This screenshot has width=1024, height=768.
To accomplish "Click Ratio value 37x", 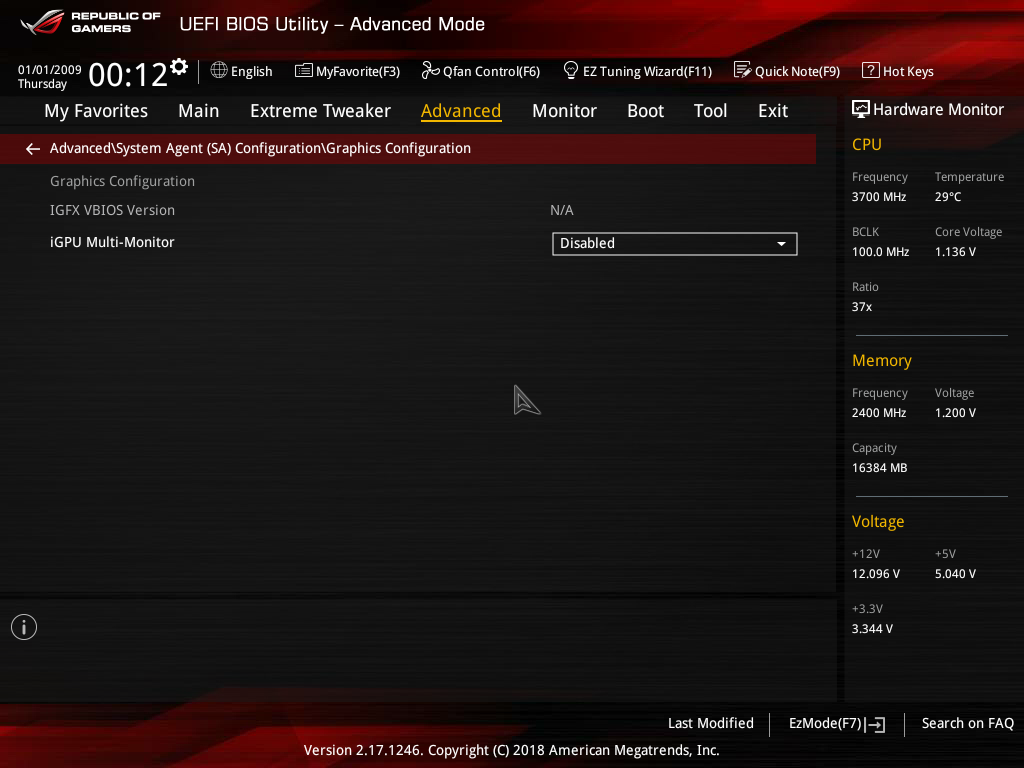I will 861,307.
